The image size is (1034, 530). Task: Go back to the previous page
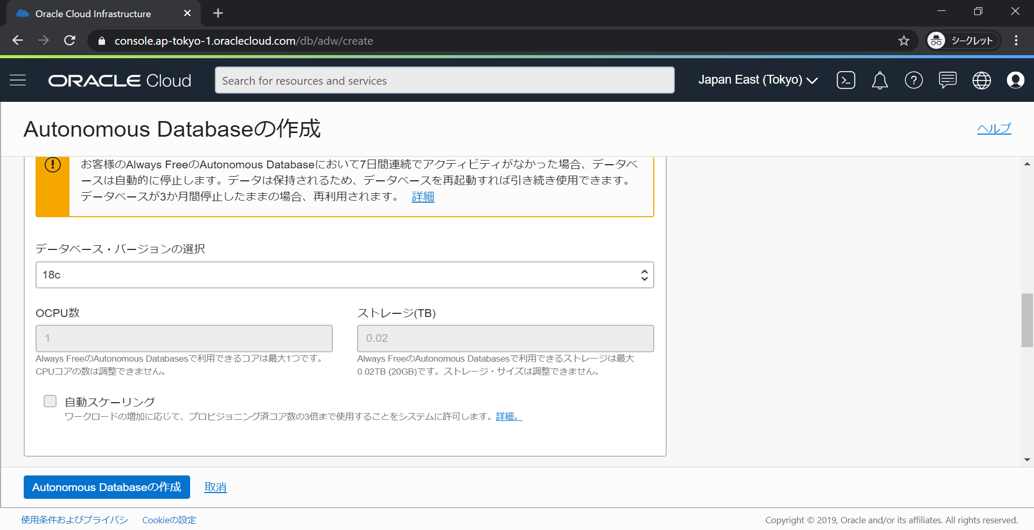tap(18, 40)
